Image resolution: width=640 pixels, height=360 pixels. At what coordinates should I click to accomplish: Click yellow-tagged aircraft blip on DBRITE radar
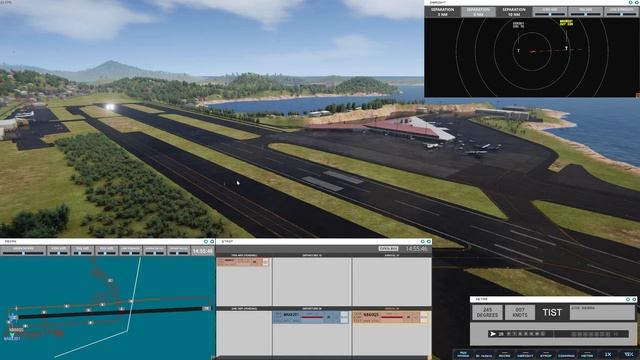pyautogui.click(x=566, y=48)
